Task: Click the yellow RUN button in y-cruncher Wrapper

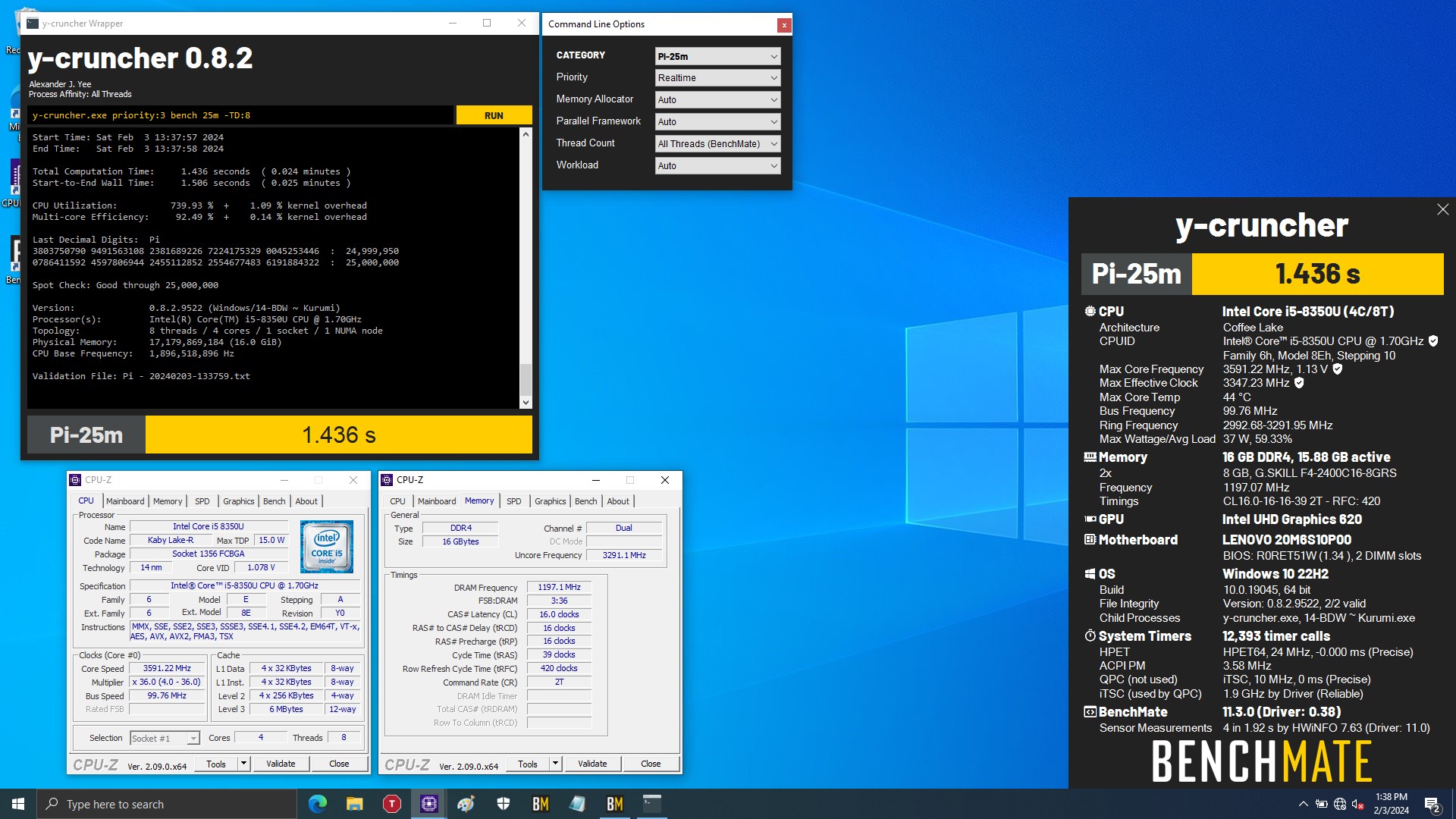Action: pyautogui.click(x=494, y=115)
